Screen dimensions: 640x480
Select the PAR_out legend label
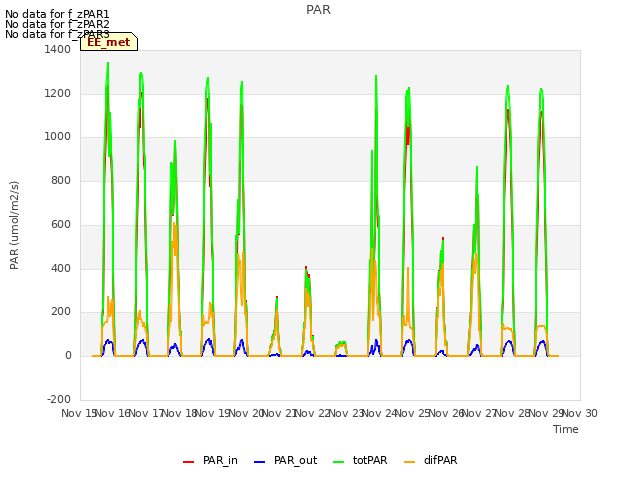296,460
